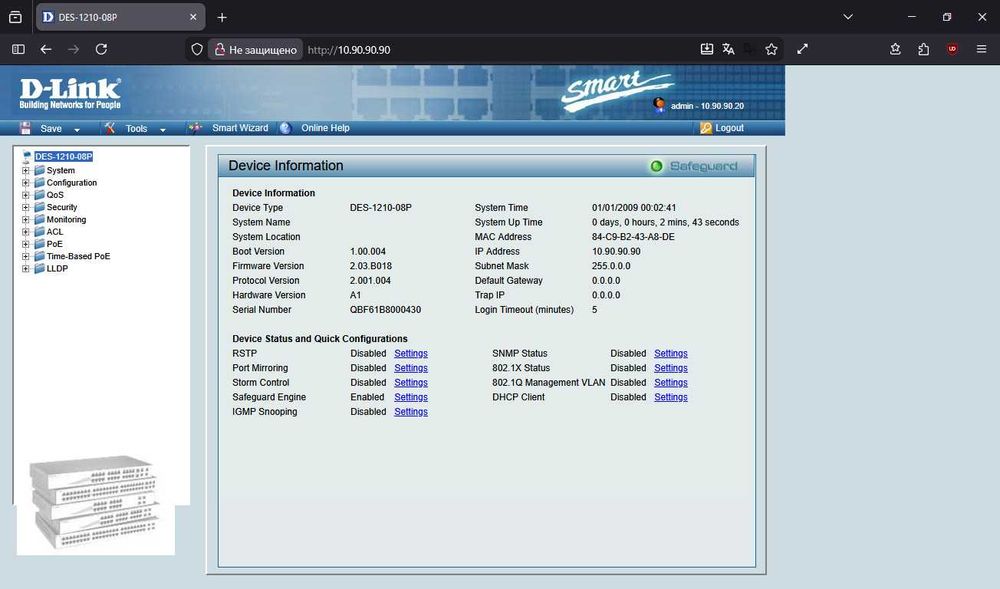Click the Time-Based PoE folder icon

tap(40, 256)
